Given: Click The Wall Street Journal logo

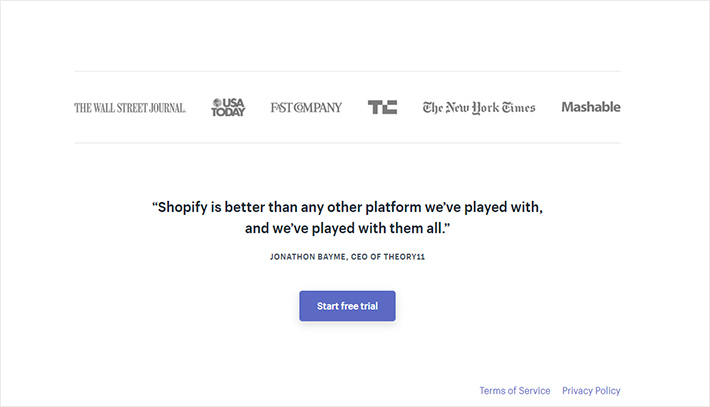Looking at the screenshot, I should [130, 108].
